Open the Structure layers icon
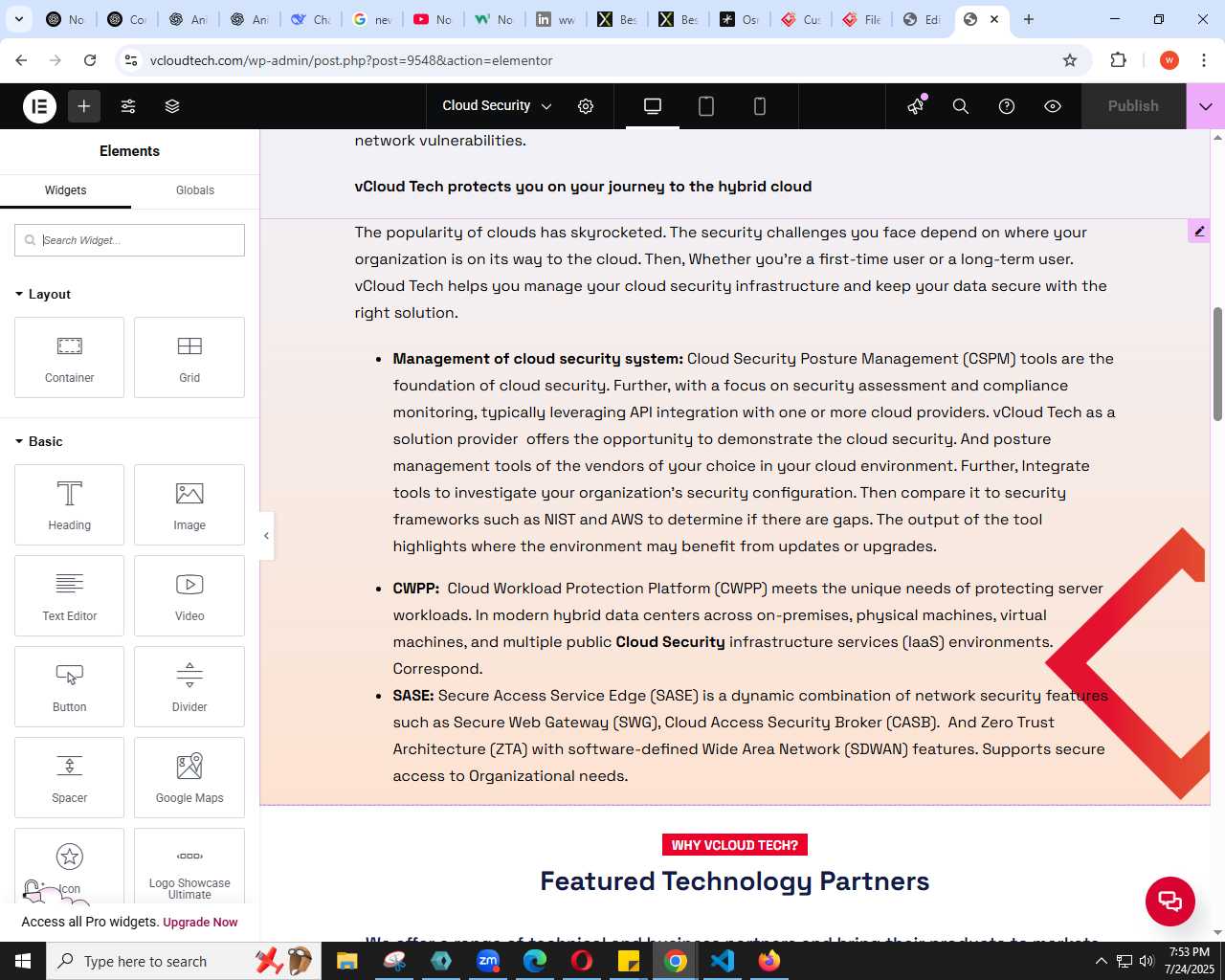The image size is (1225, 980). (x=172, y=106)
